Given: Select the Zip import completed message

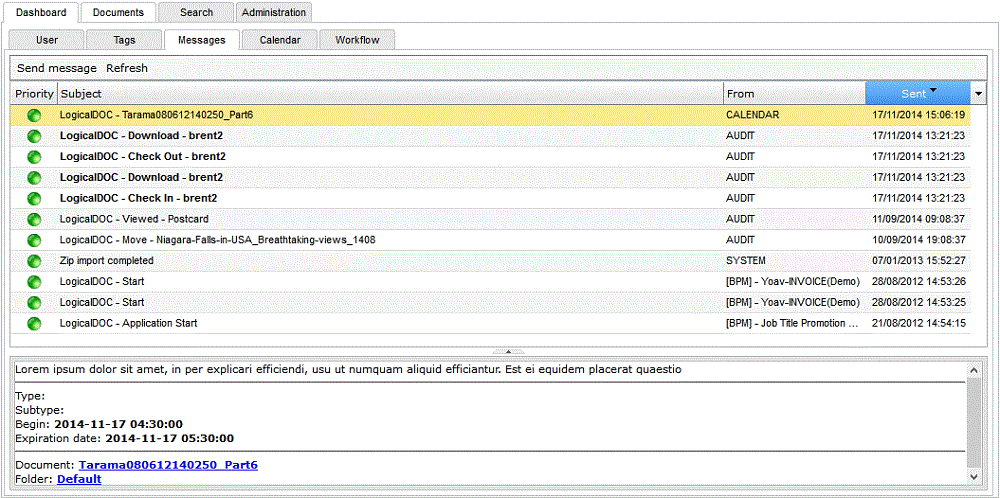Looking at the screenshot, I should click(x=491, y=261).
